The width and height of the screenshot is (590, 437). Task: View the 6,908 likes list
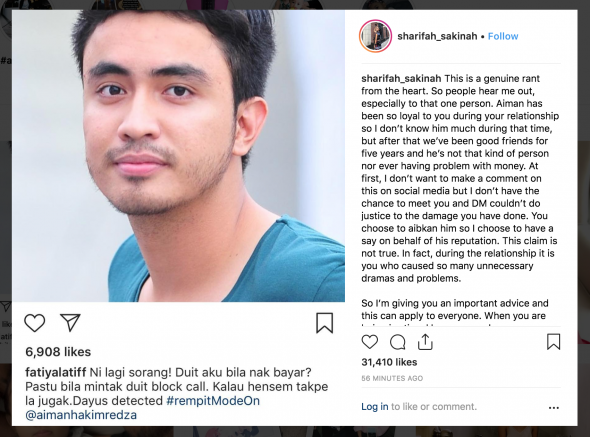[58, 352]
